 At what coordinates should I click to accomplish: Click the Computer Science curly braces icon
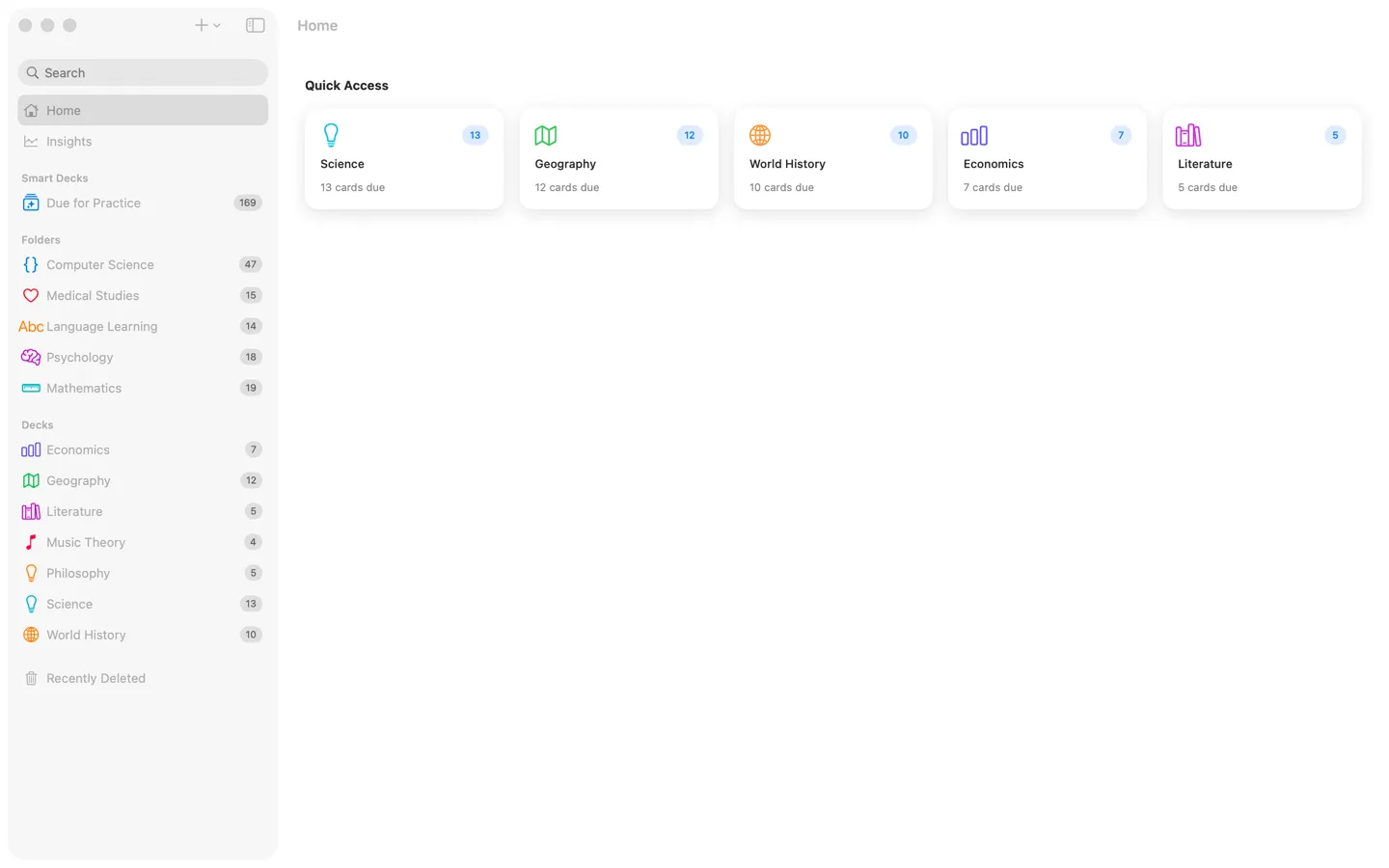(31, 264)
